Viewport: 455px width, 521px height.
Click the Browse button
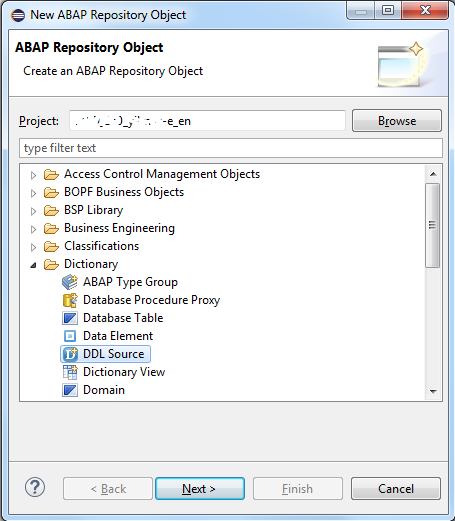coord(397,121)
